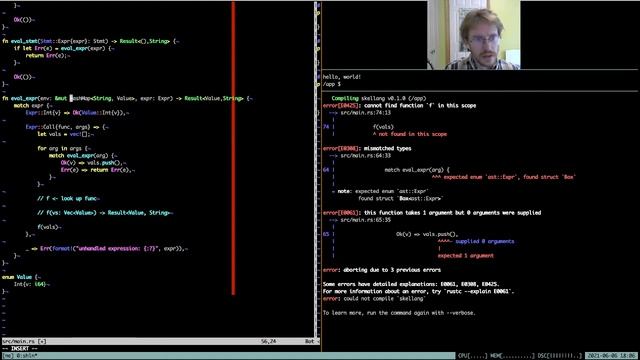The height and width of the screenshot is (360, 640).
Task: Click the 56,24 cursor position indicator
Action: [268, 341]
